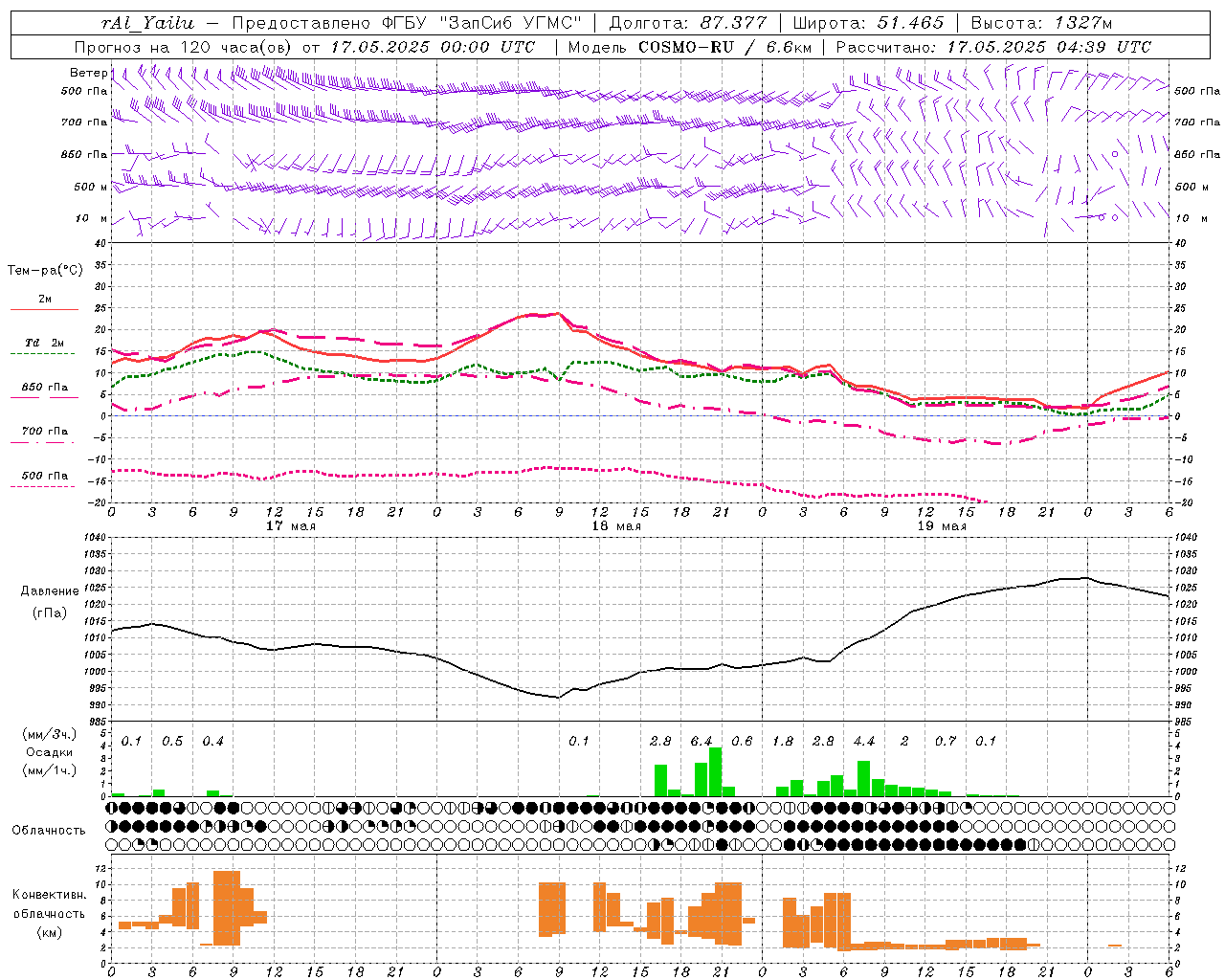1225x980 pixels.
Task: Click the 6.4 three-hour precipitation value
Action: point(702,742)
